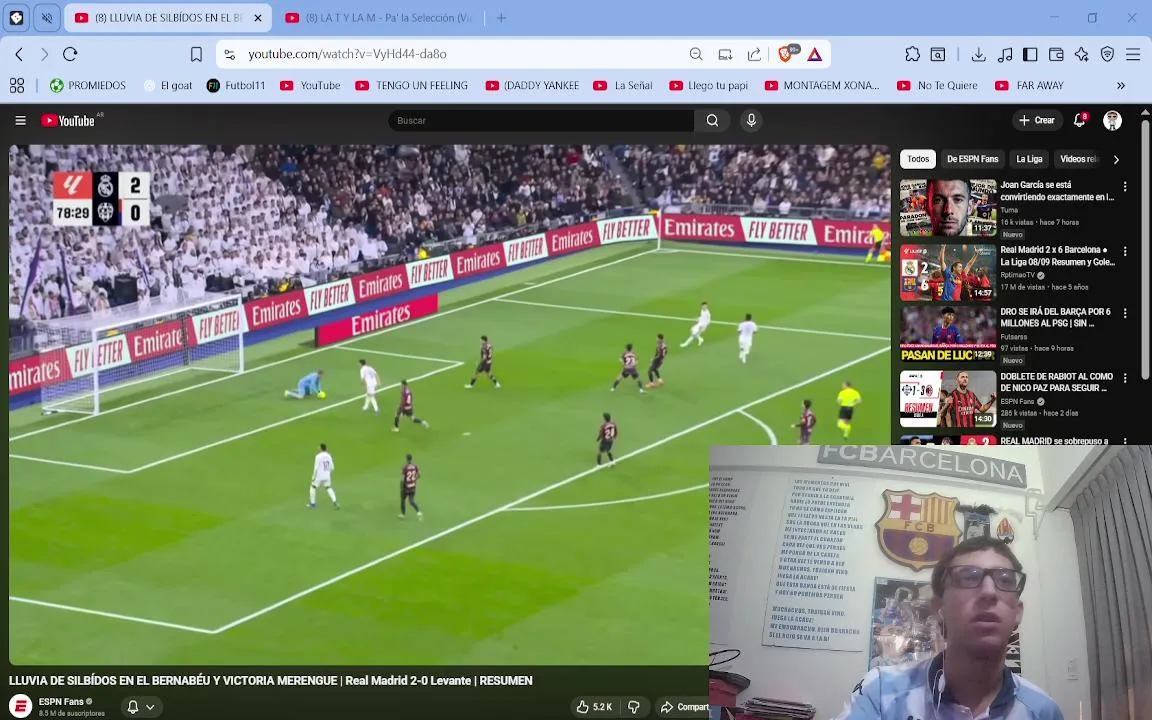Select the La Liga filter chip

[1029, 159]
